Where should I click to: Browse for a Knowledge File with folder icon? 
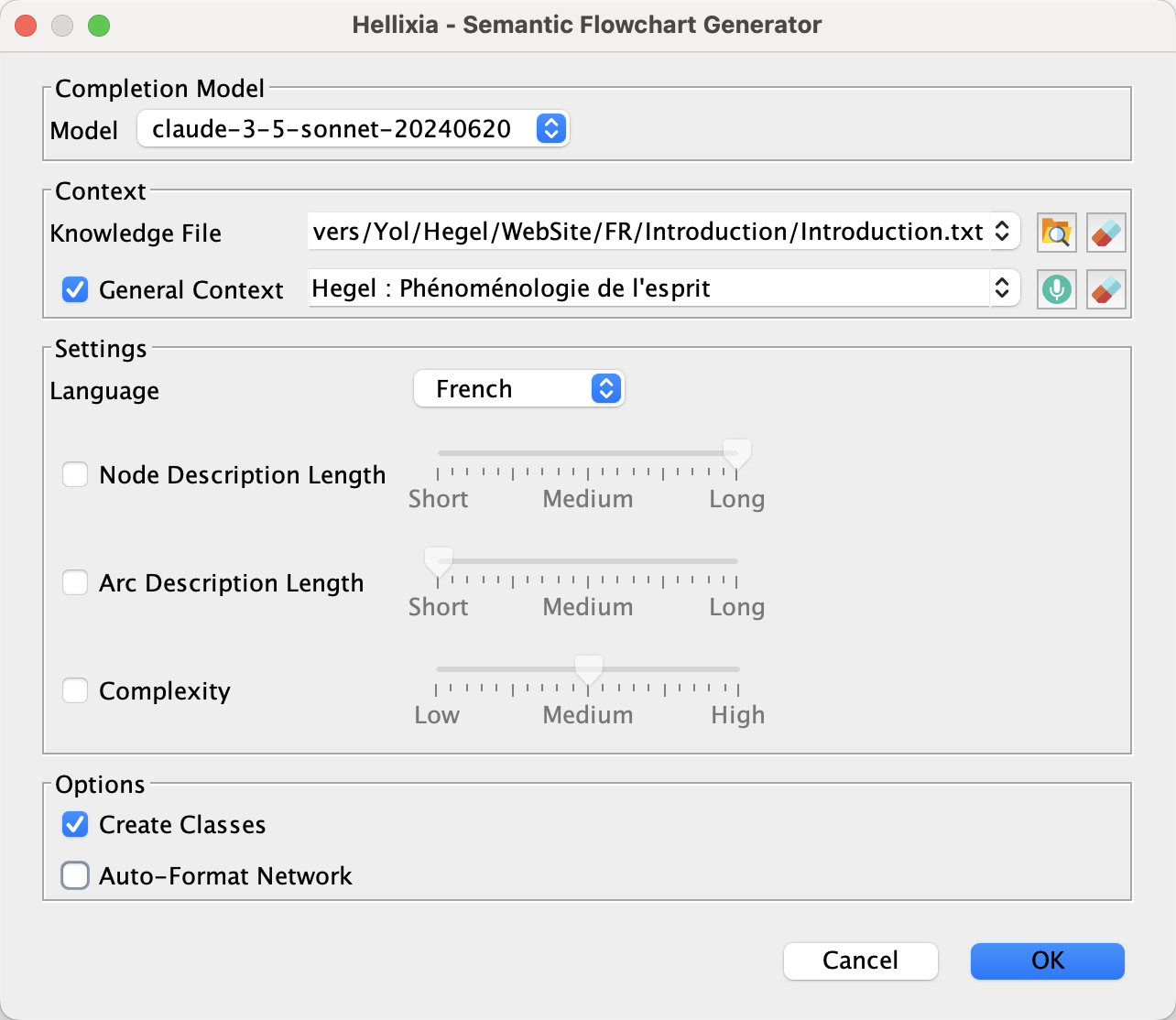pos(1056,233)
